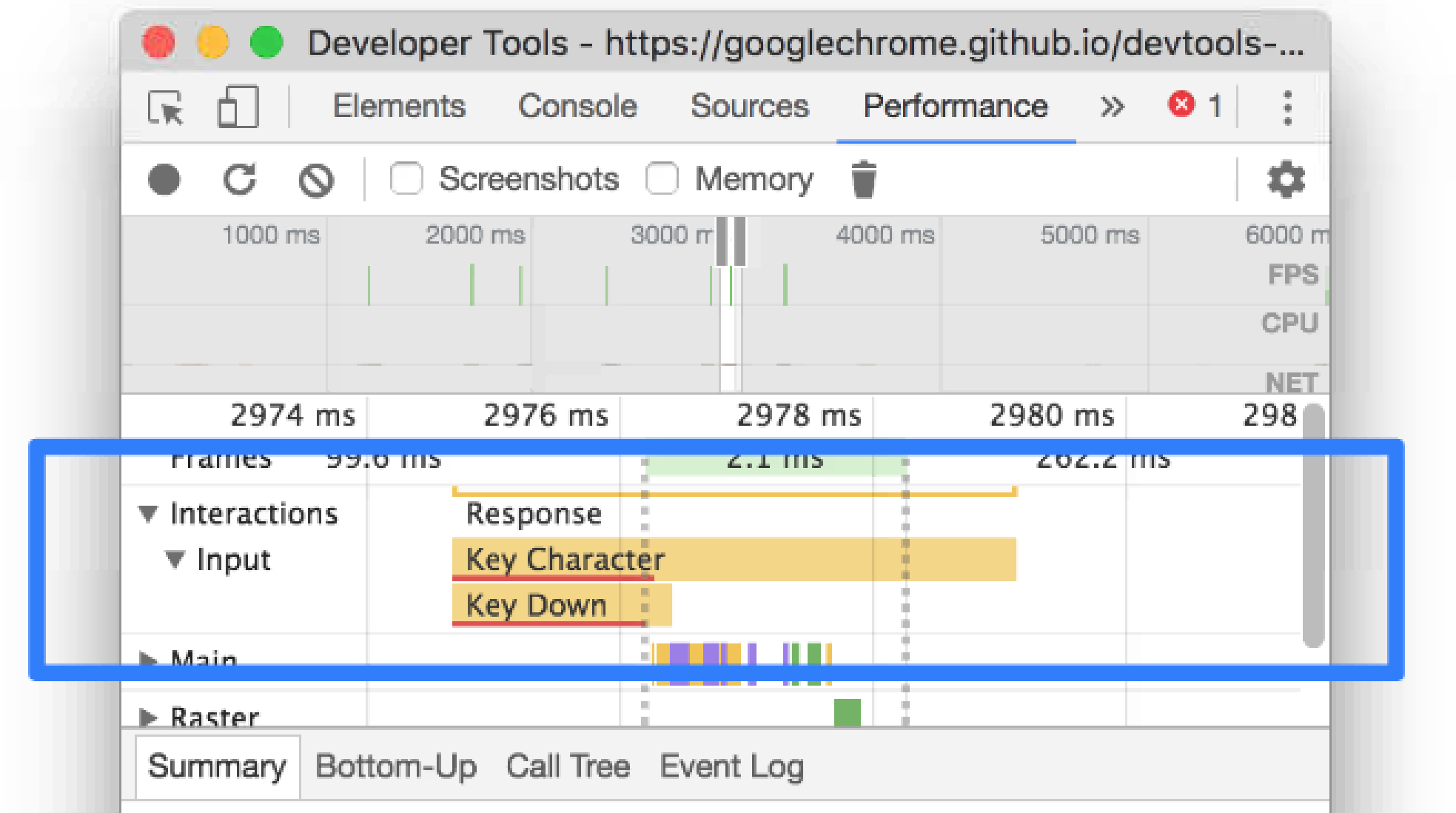The width and height of the screenshot is (1456, 813).
Task: Expand the Raster section
Action: pyautogui.click(x=148, y=717)
